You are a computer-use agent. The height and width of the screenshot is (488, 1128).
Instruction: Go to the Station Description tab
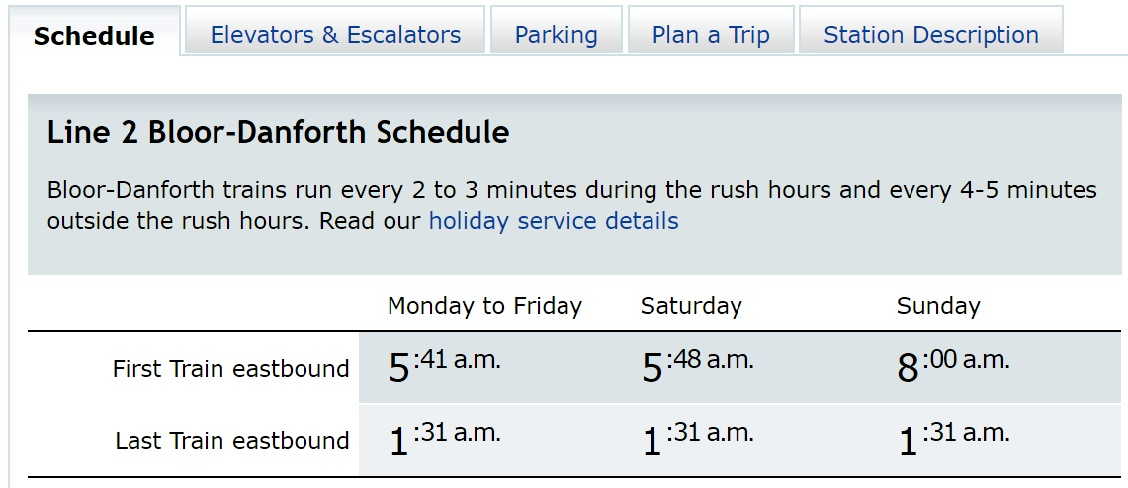tap(931, 35)
